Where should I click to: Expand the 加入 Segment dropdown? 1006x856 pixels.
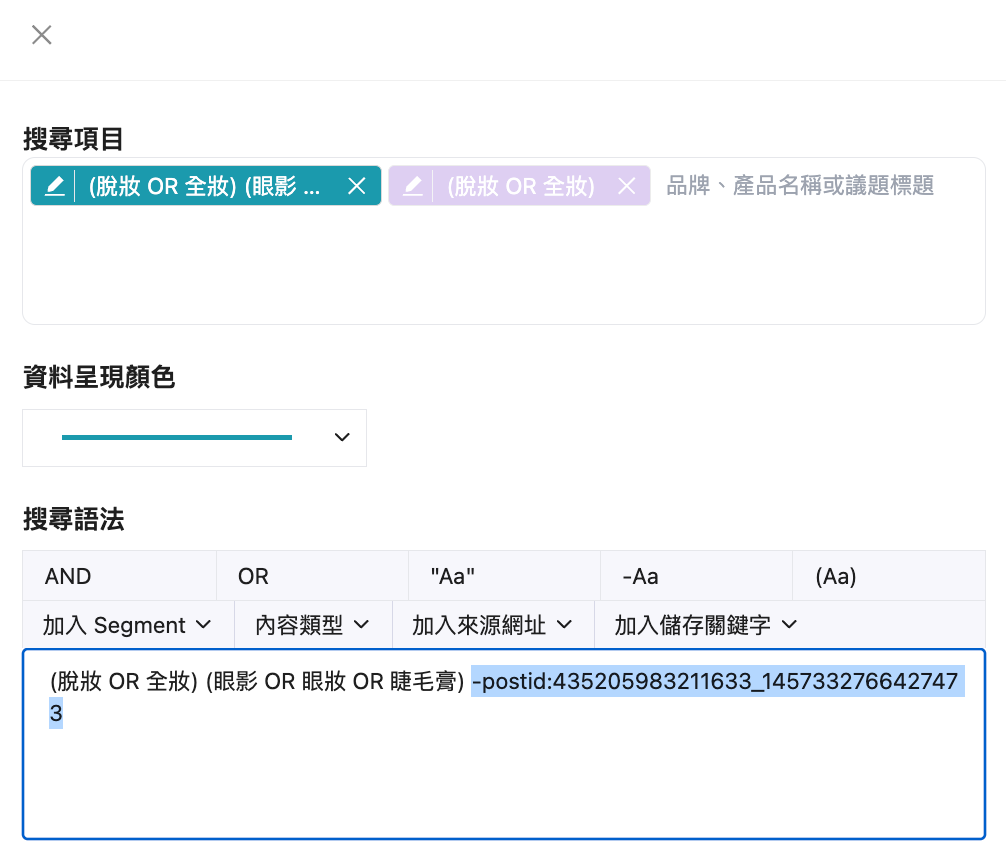pos(128,624)
